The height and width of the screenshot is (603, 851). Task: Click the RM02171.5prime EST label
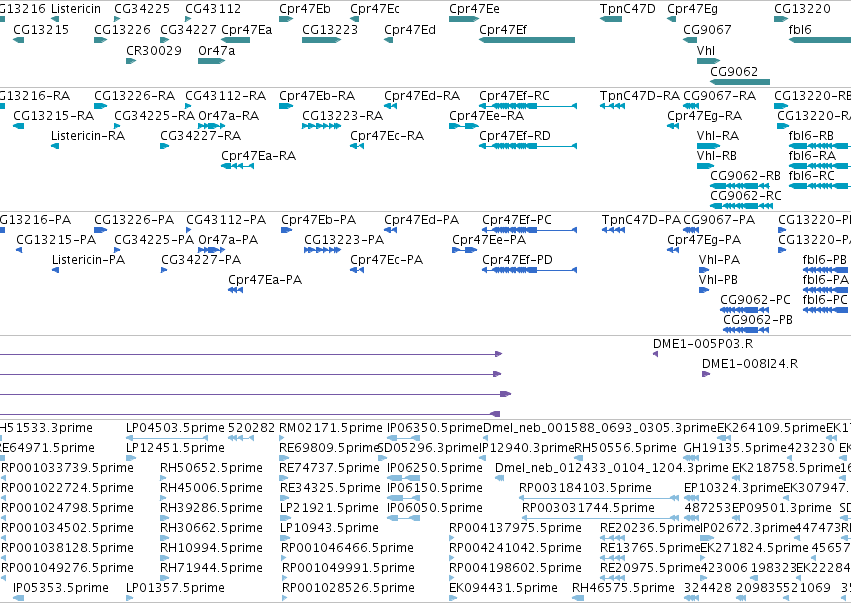(x=331, y=428)
